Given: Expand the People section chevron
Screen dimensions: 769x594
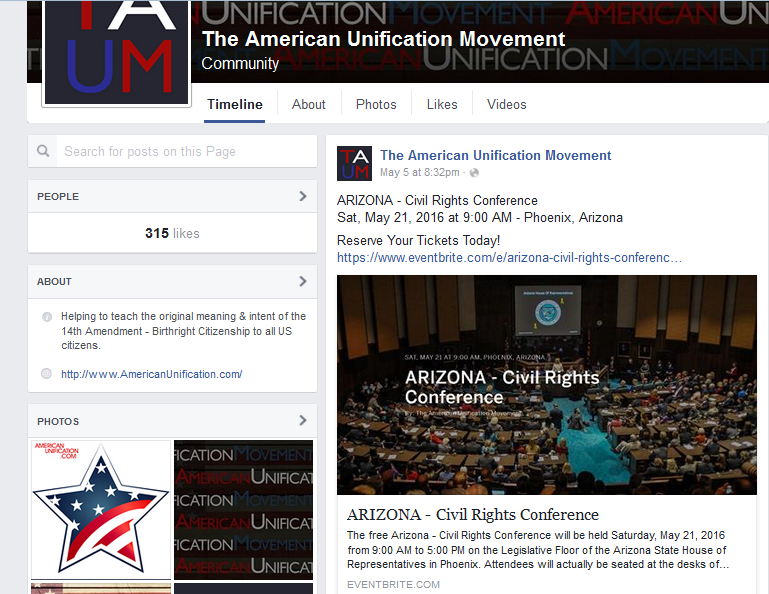Looking at the screenshot, I should coord(303,196).
